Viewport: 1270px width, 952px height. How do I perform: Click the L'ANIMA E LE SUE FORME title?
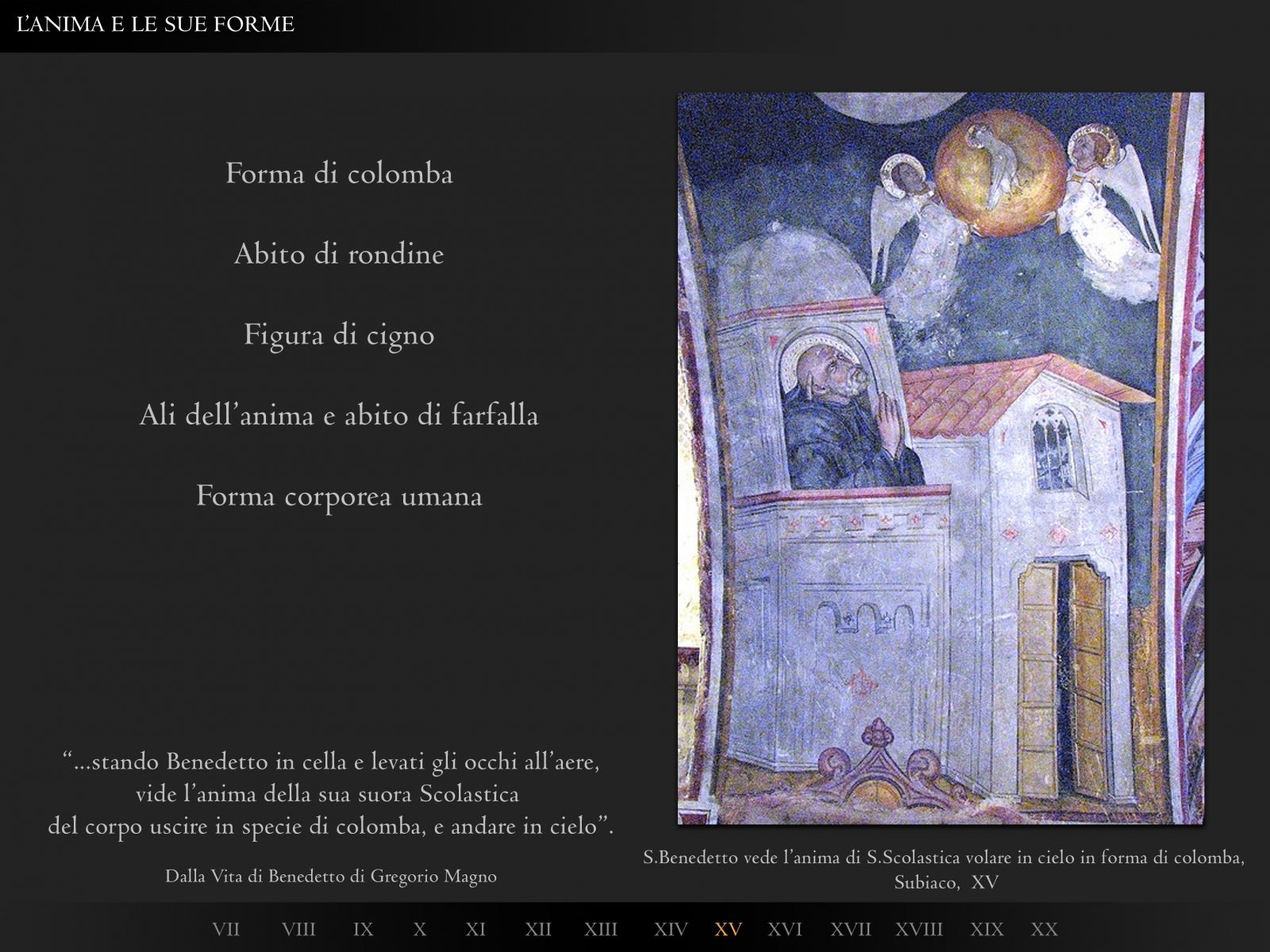156,25
